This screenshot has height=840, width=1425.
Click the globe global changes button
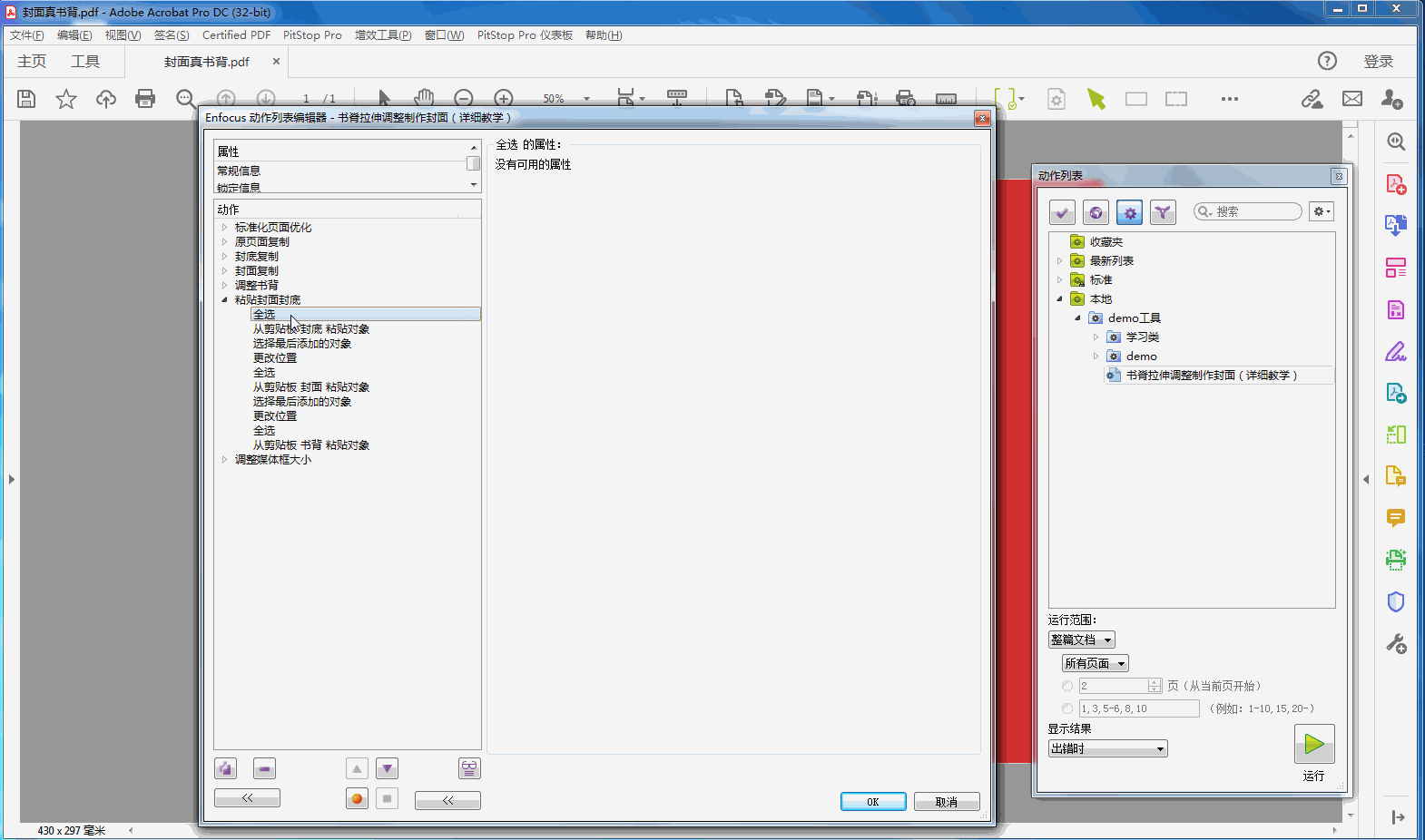coord(1096,212)
